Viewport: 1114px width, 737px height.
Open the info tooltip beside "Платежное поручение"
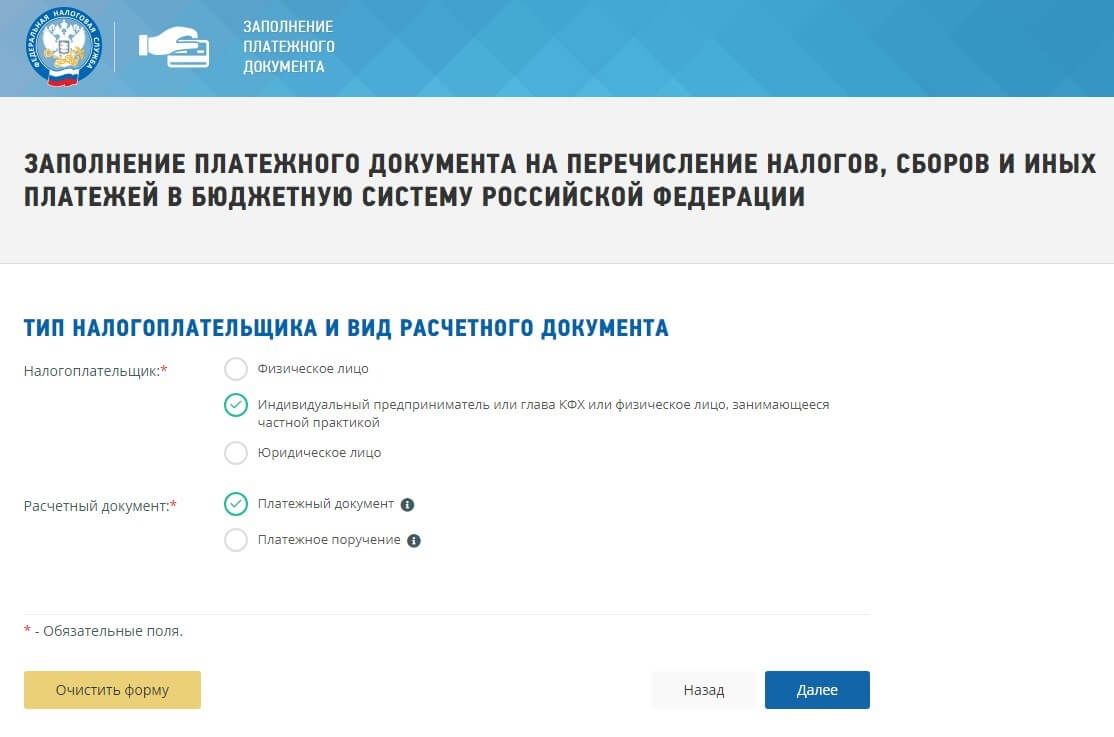tap(416, 540)
